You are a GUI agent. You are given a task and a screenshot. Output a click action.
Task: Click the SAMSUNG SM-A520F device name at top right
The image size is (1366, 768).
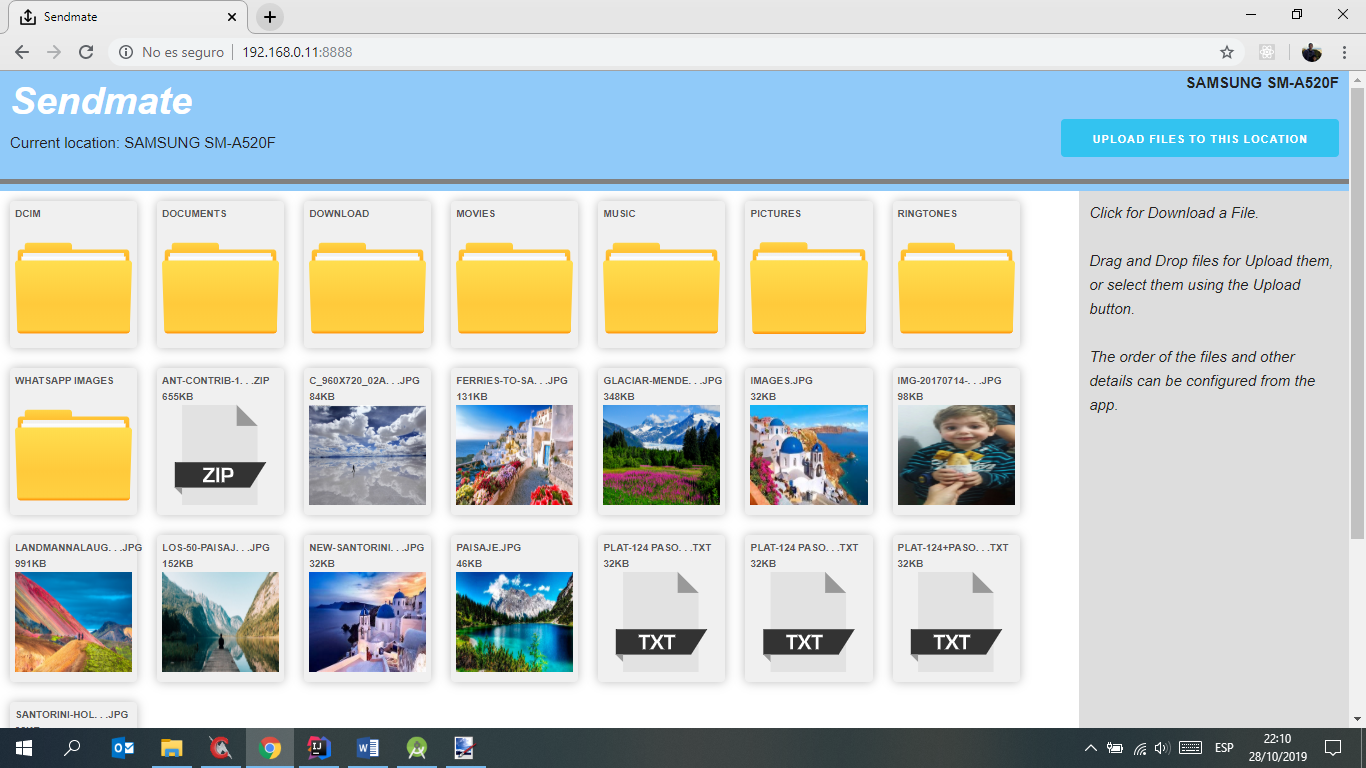[1262, 83]
